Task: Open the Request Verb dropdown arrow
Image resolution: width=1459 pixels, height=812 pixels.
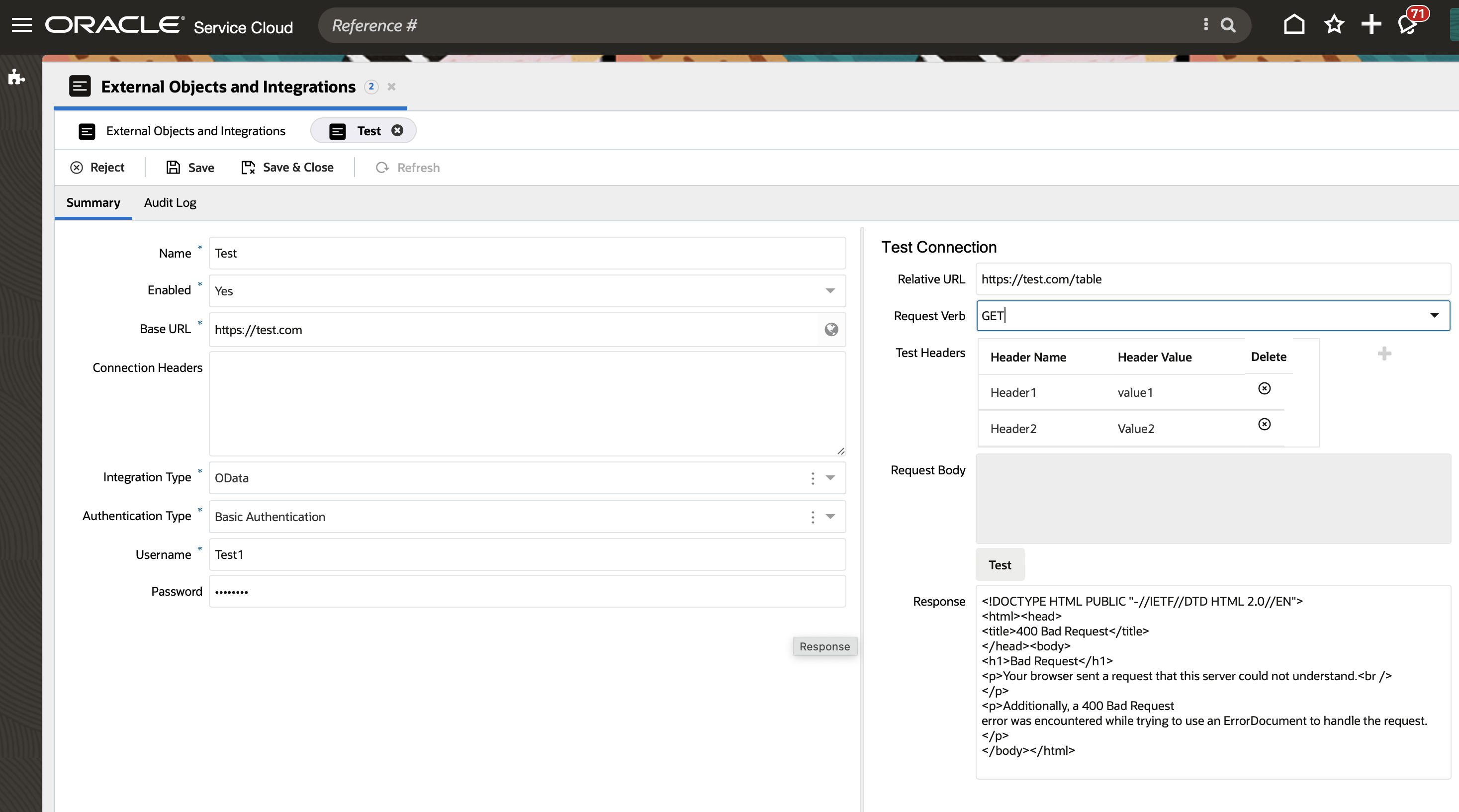Action: 1434,316
